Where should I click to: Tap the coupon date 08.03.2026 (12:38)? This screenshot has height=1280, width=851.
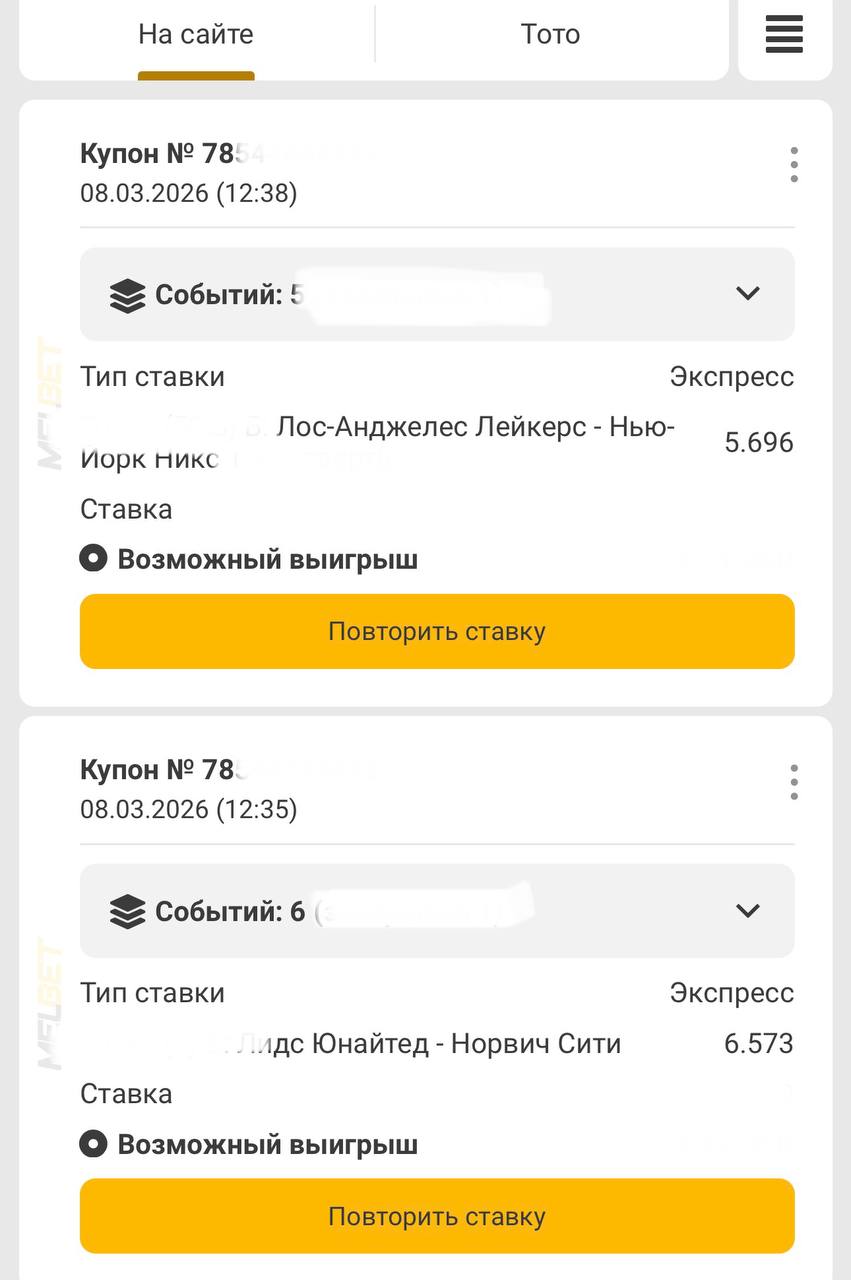(189, 192)
